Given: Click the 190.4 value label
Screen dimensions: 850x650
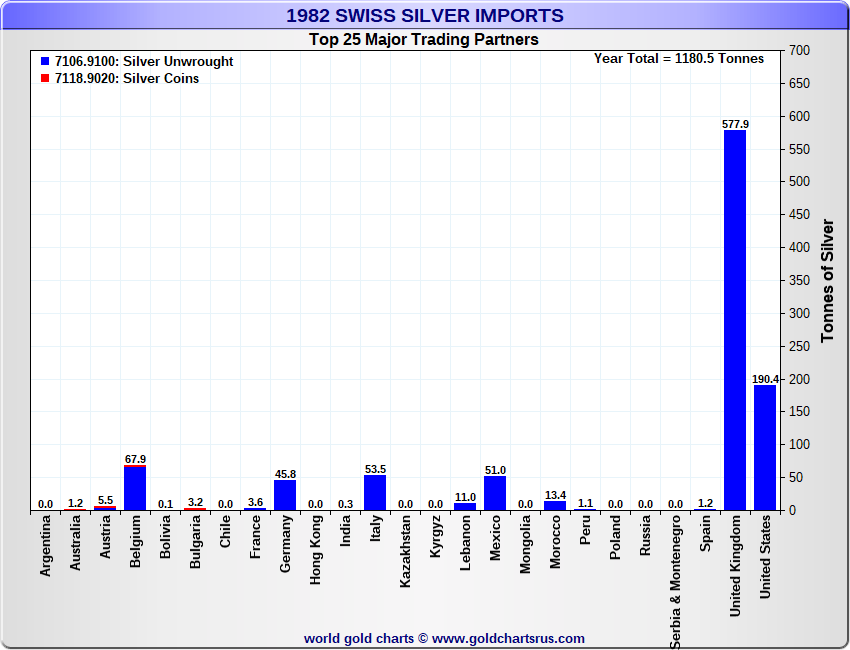Looking at the screenshot, I should click(x=765, y=379).
